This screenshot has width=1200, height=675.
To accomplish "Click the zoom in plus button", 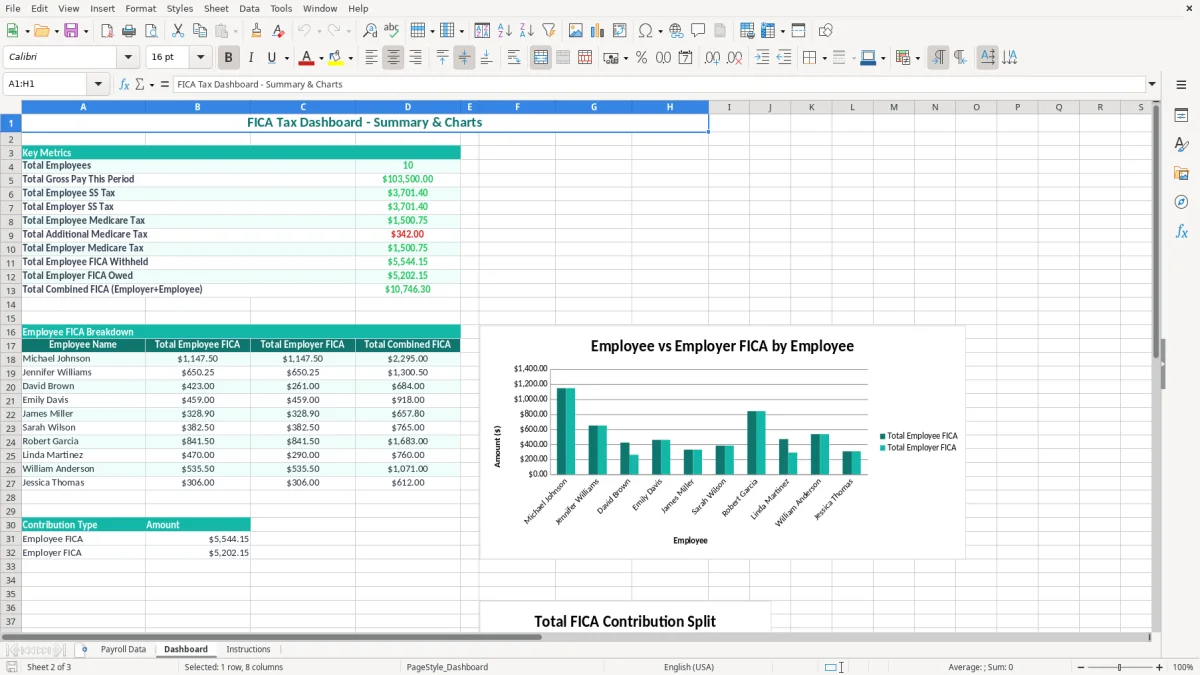I will [x=1159, y=667].
